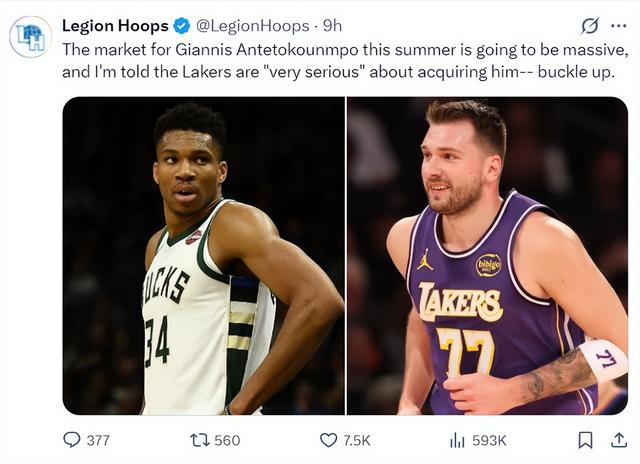Open the 9h timestamp link

click(332, 26)
